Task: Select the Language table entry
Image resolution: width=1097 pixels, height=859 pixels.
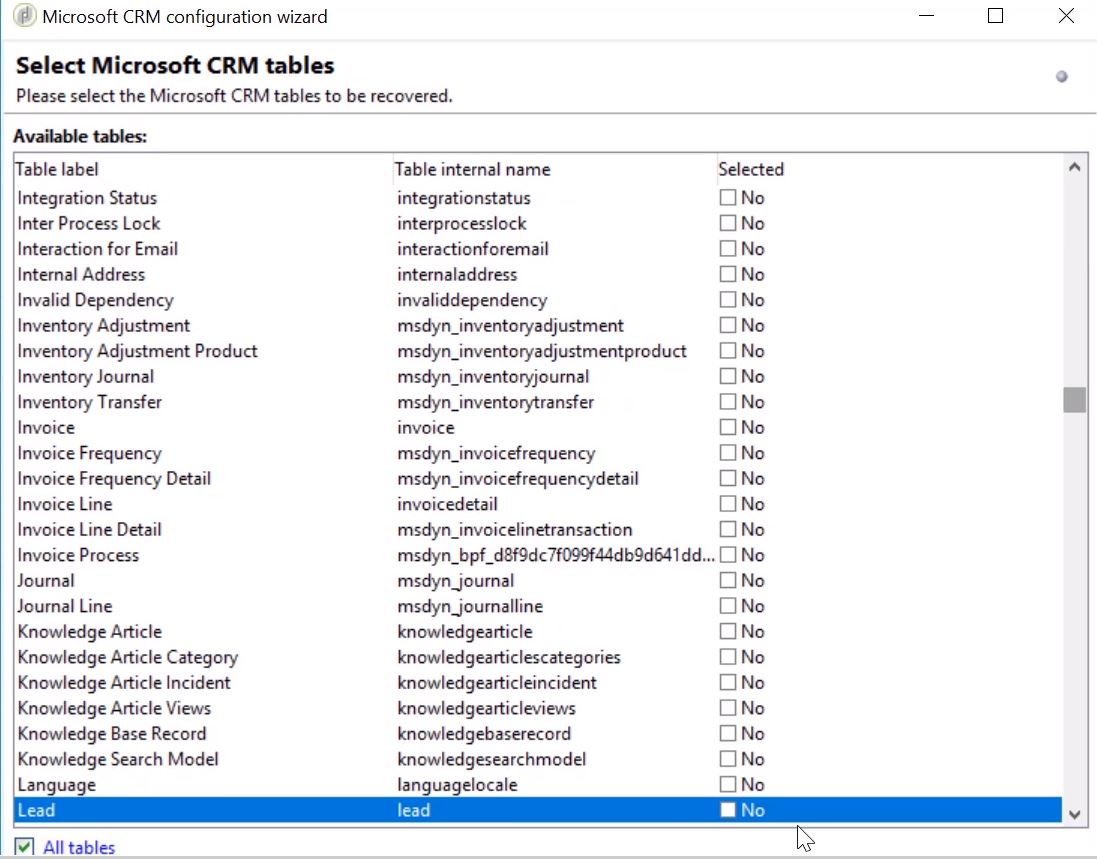Action: click(57, 785)
